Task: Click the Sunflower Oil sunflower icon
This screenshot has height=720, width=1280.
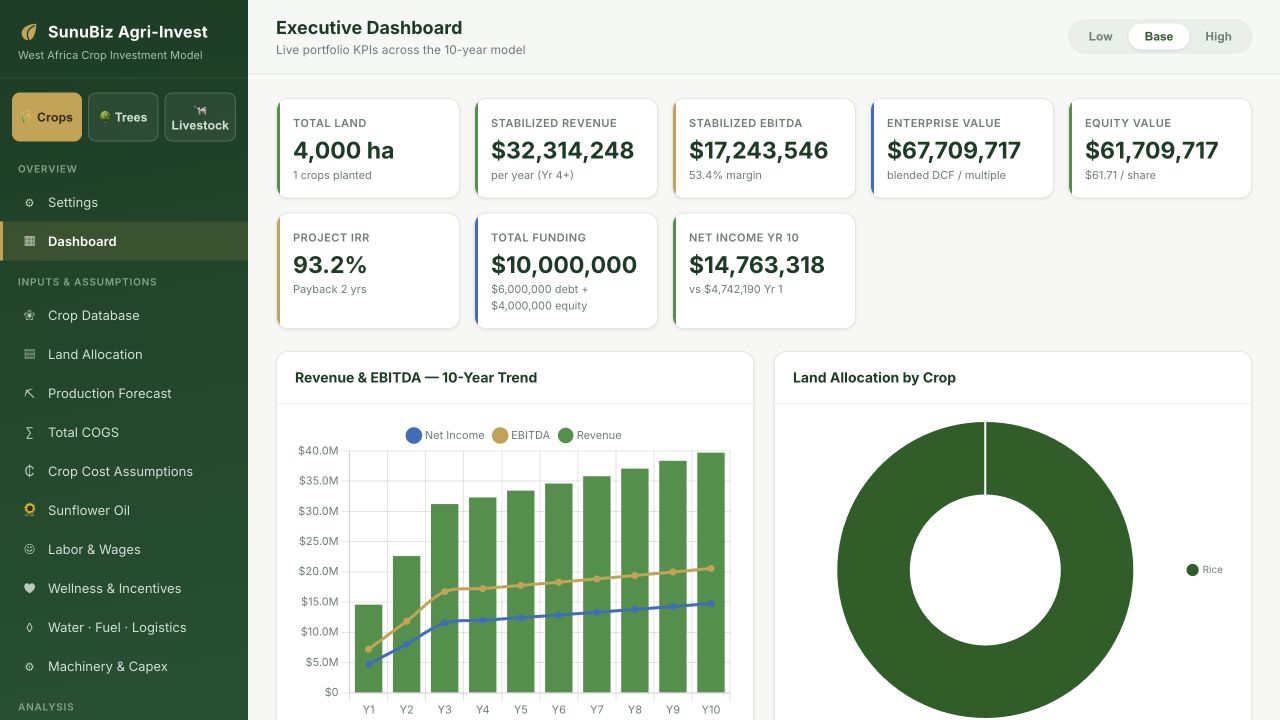Action: (29, 510)
